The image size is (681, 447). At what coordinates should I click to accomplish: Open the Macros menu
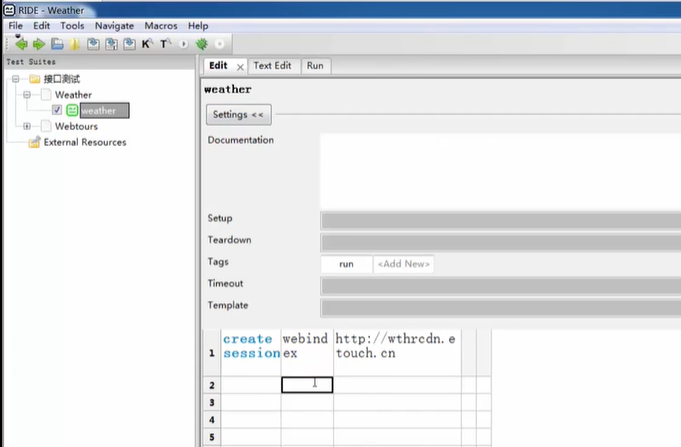(161, 26)
